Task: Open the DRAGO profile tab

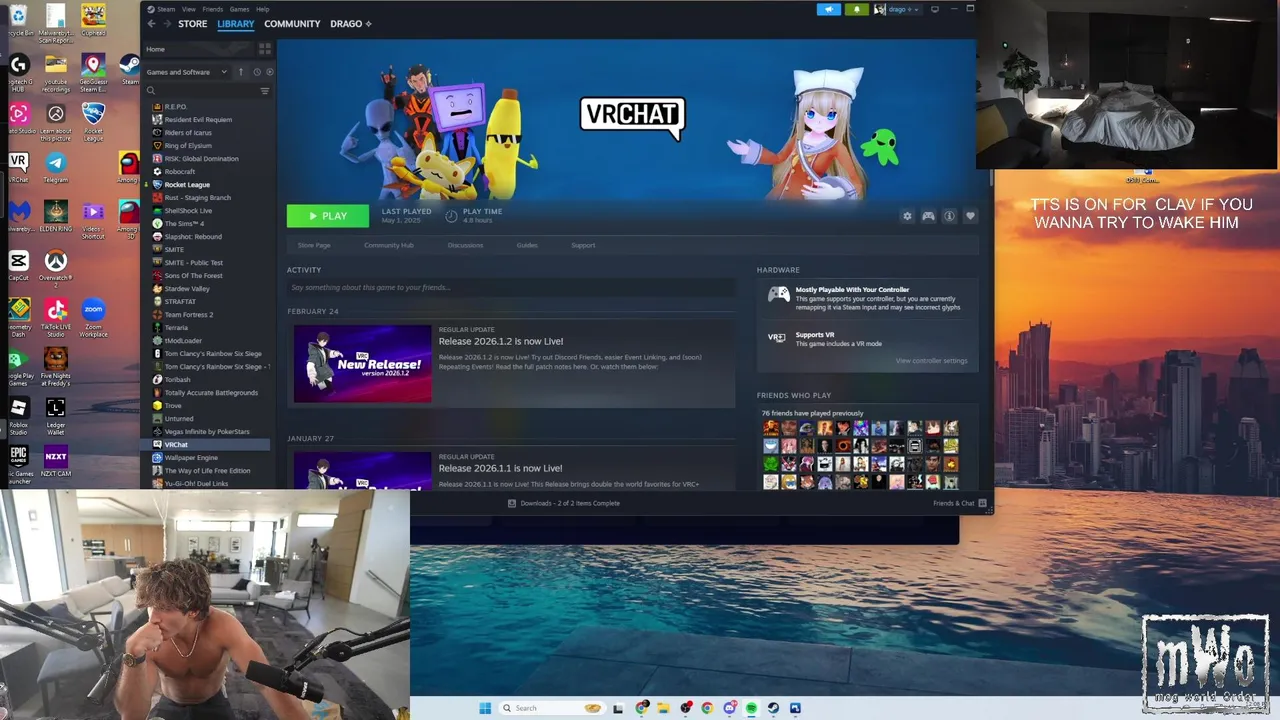Action: point(350,24)
